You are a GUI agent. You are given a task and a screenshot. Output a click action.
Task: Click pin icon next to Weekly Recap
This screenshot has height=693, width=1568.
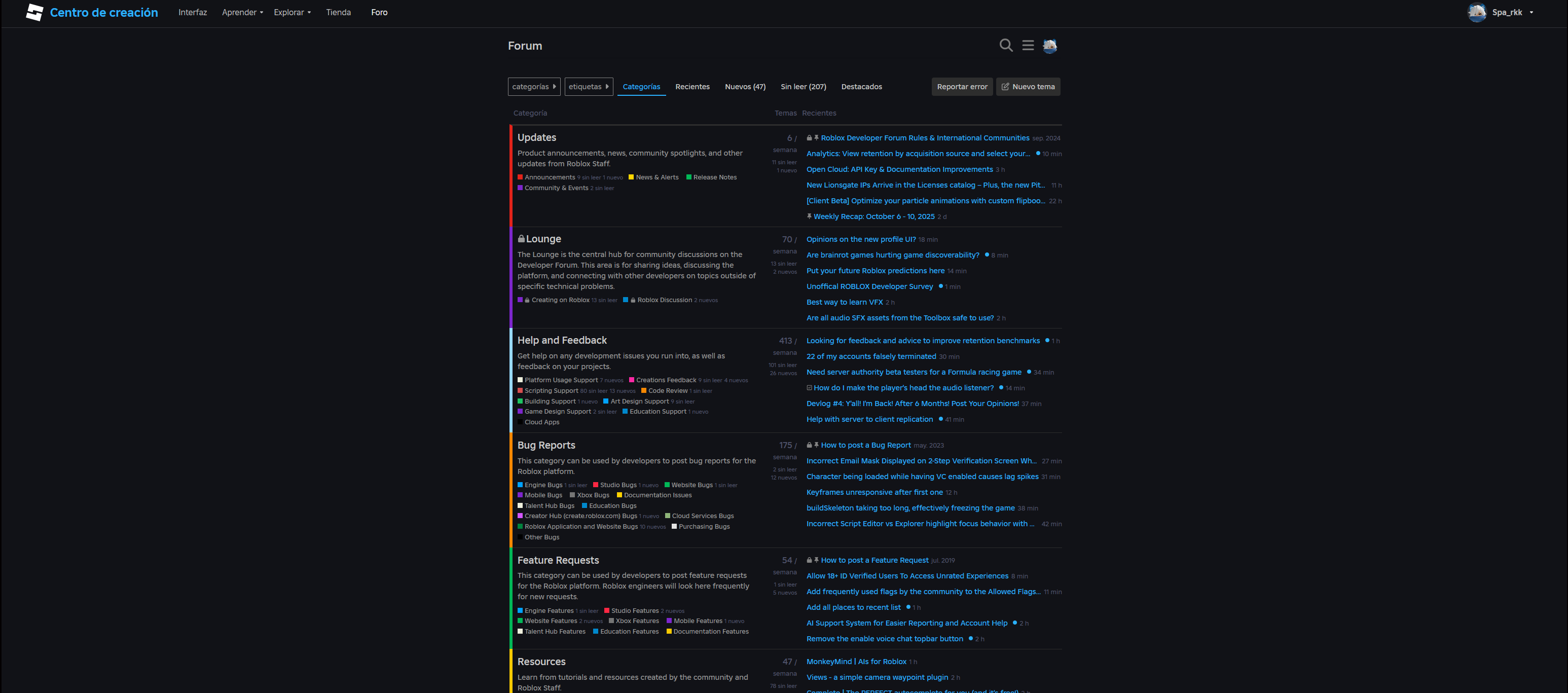click(x=809, y=216)
